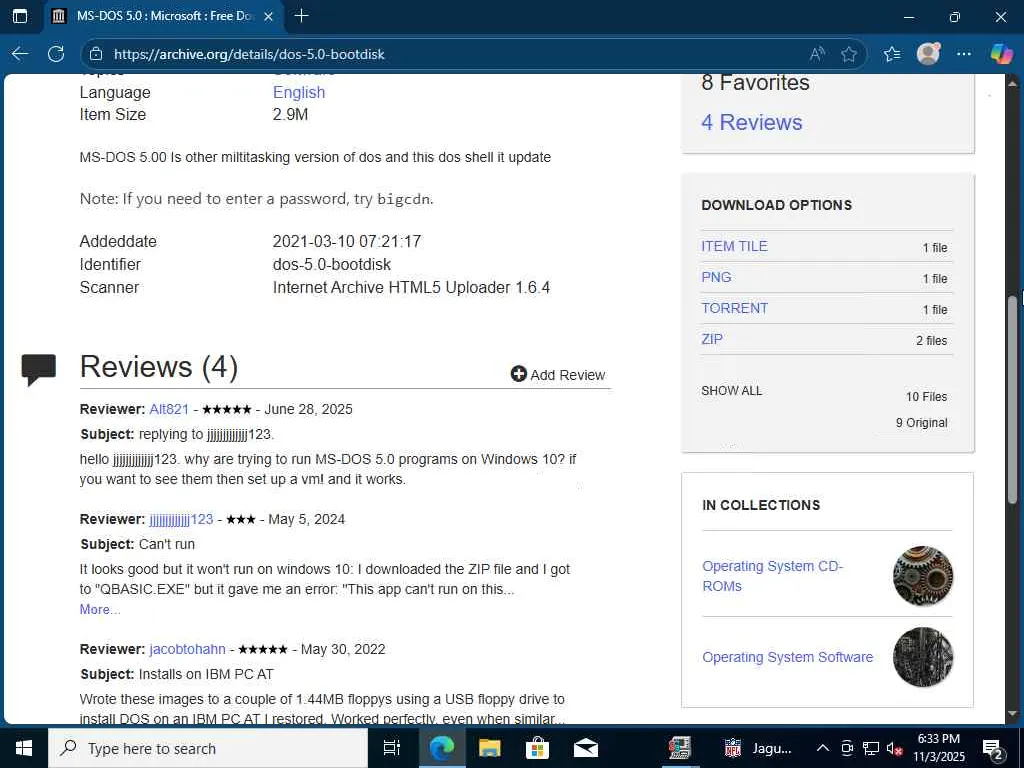The width and height of the screenshot is (1024, 768).
Task: Click the reviews speech bubble icon
Action: (x=39, y=370)
